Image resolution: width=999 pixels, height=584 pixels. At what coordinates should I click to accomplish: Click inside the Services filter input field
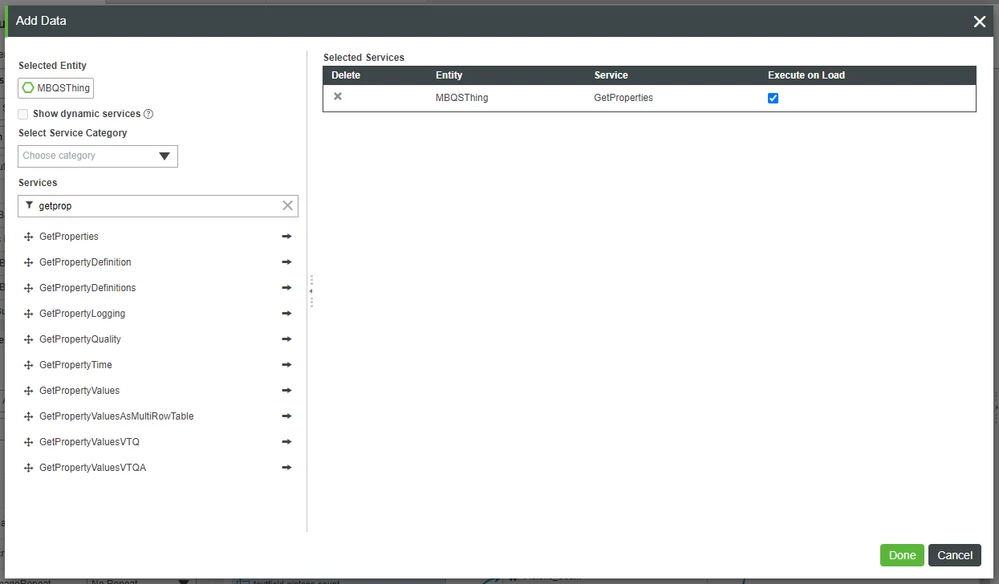[150, 205]
